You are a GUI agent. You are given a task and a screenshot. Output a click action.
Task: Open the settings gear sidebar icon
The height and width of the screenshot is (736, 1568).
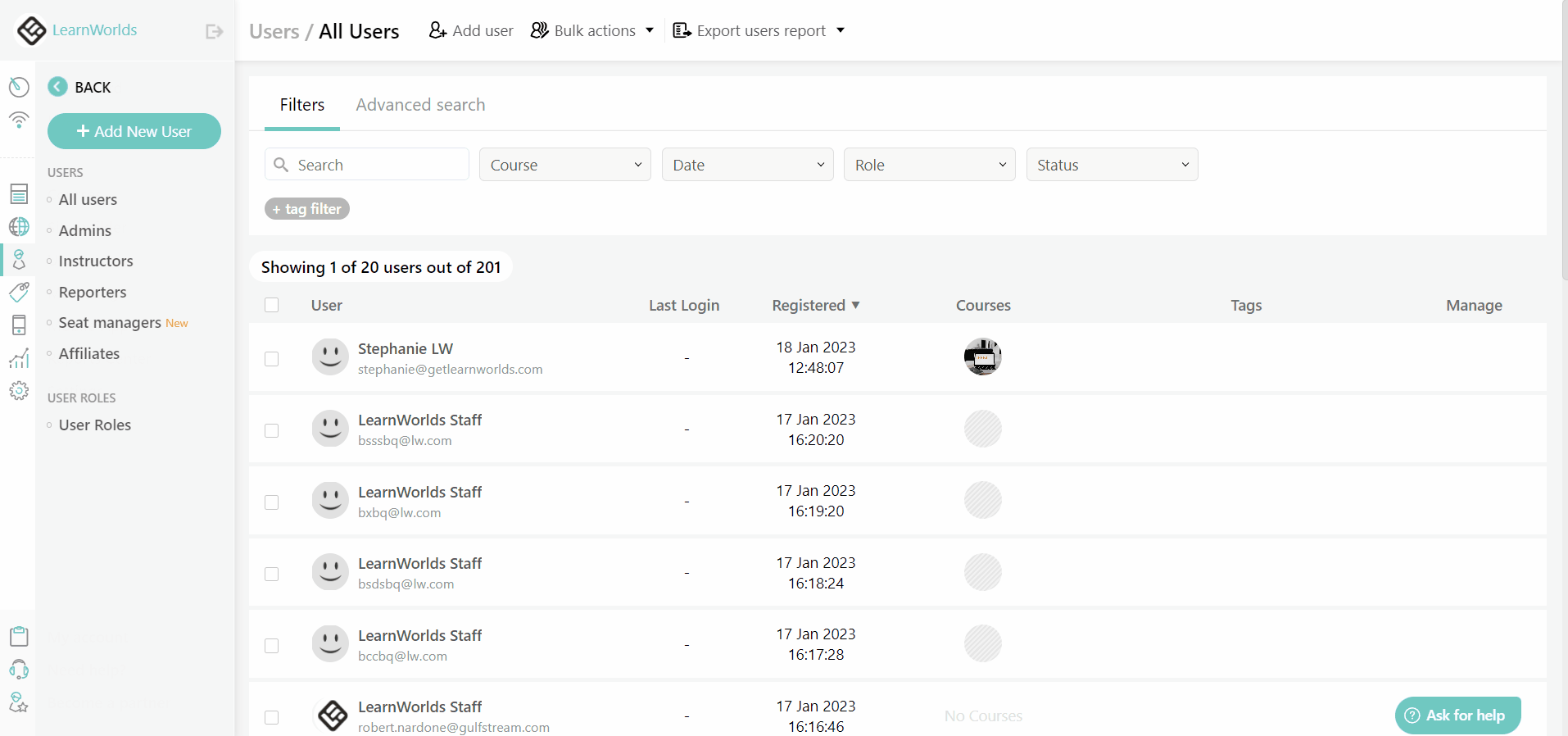click(19, 390)
